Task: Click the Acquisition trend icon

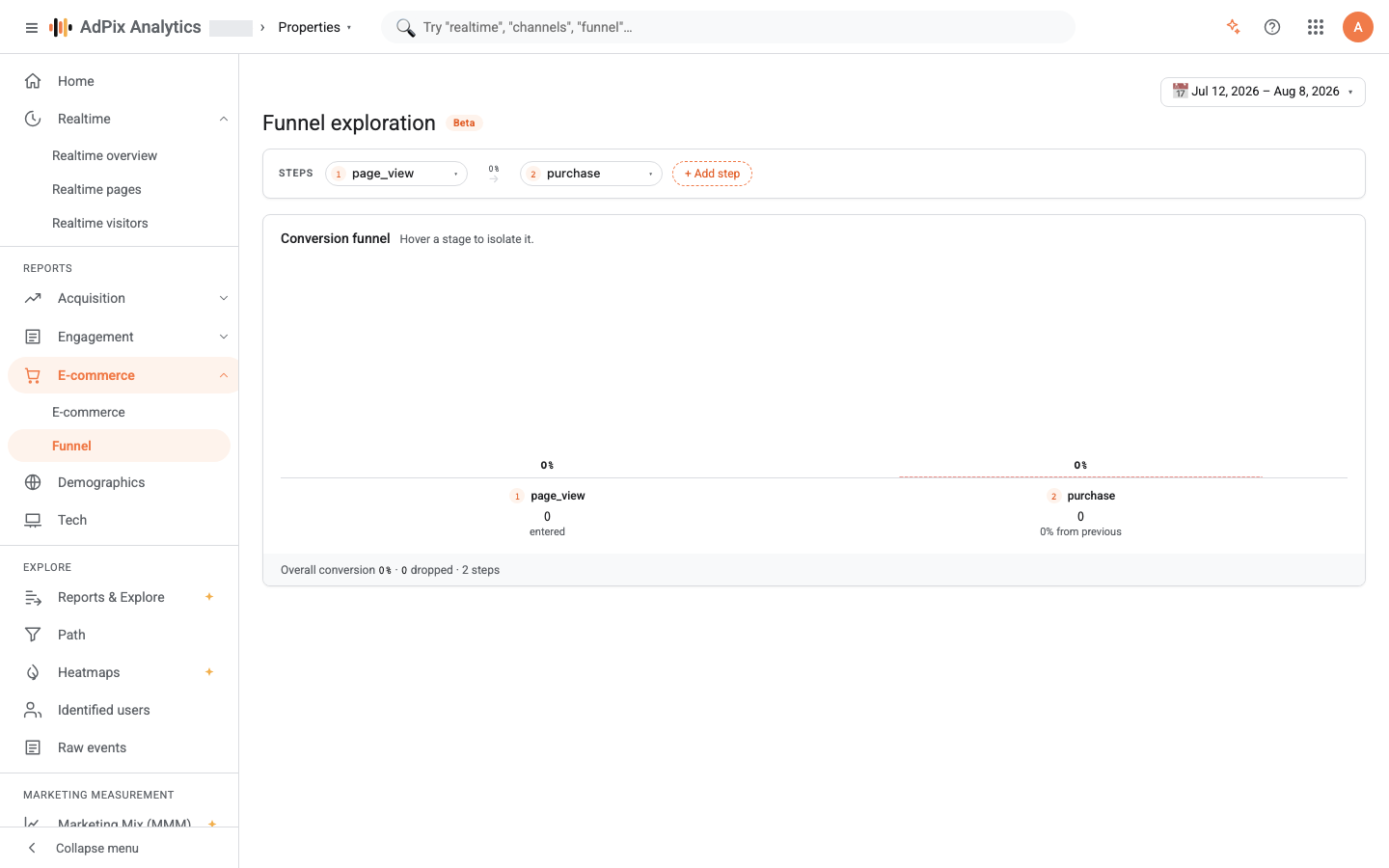Action: [x=33, y=298]
